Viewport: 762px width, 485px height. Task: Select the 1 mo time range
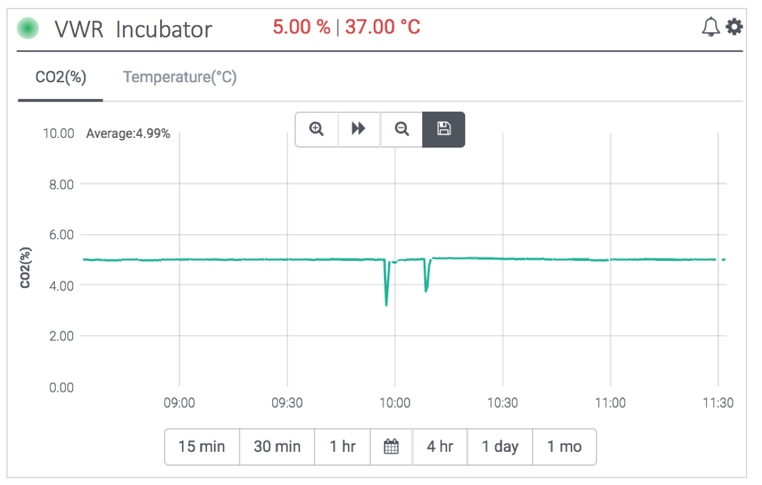click(564, 447)
